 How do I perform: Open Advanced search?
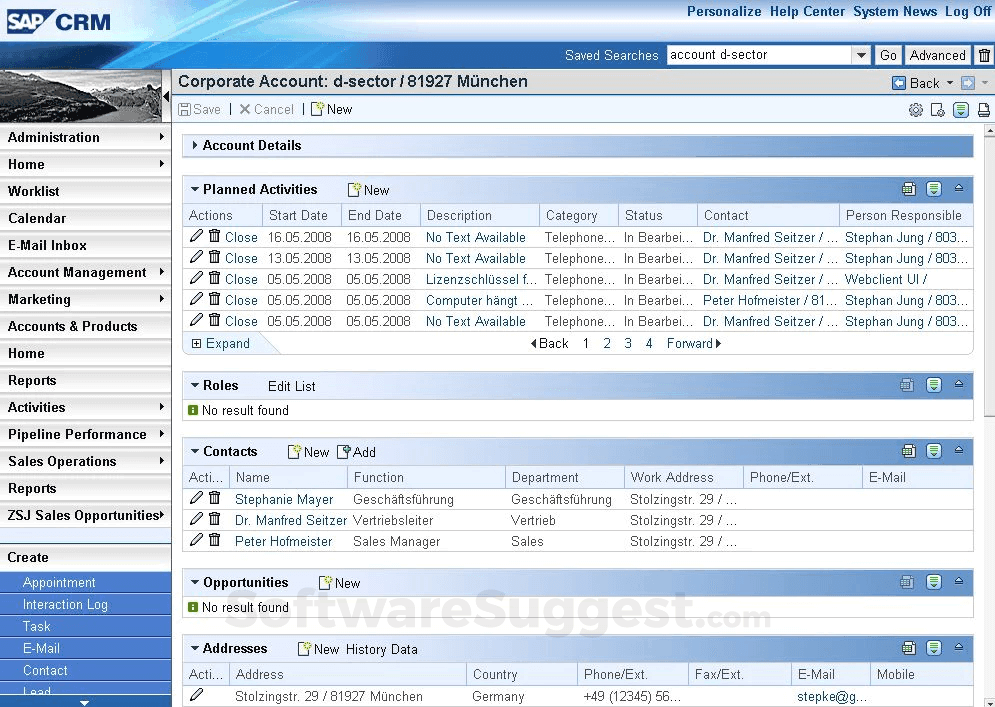[937, 55]
